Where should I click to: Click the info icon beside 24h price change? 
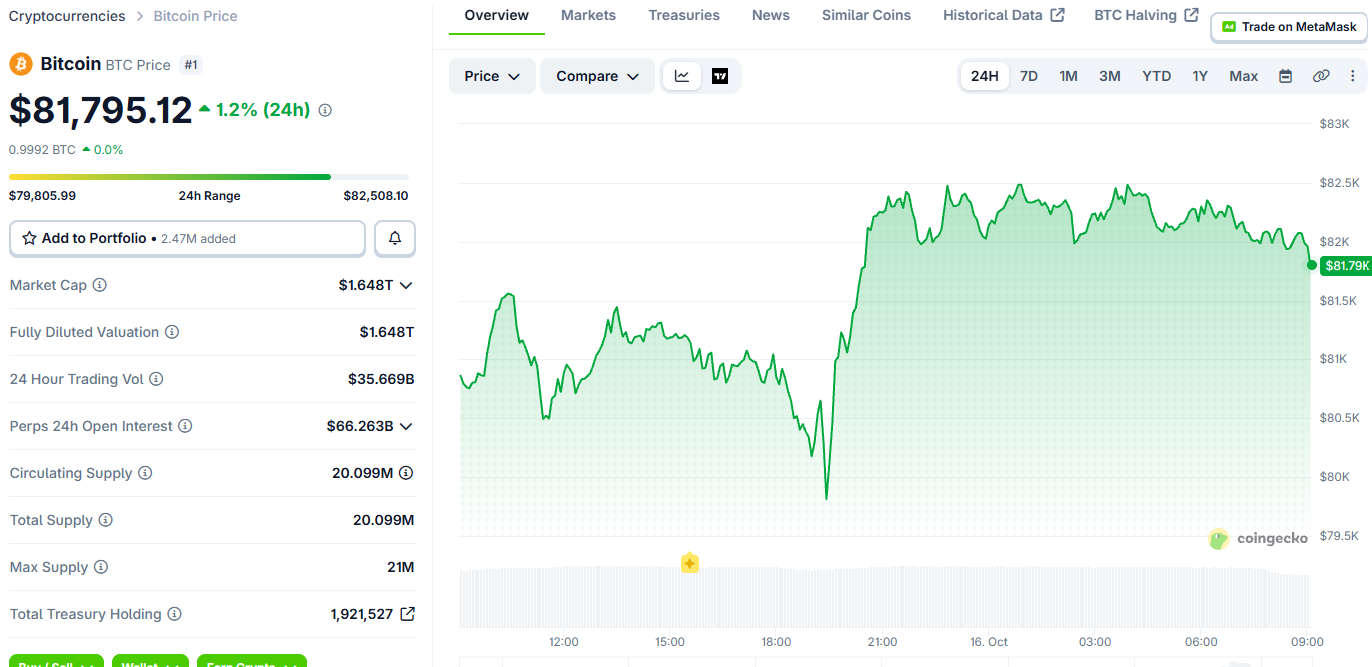[x=325, y=110]
